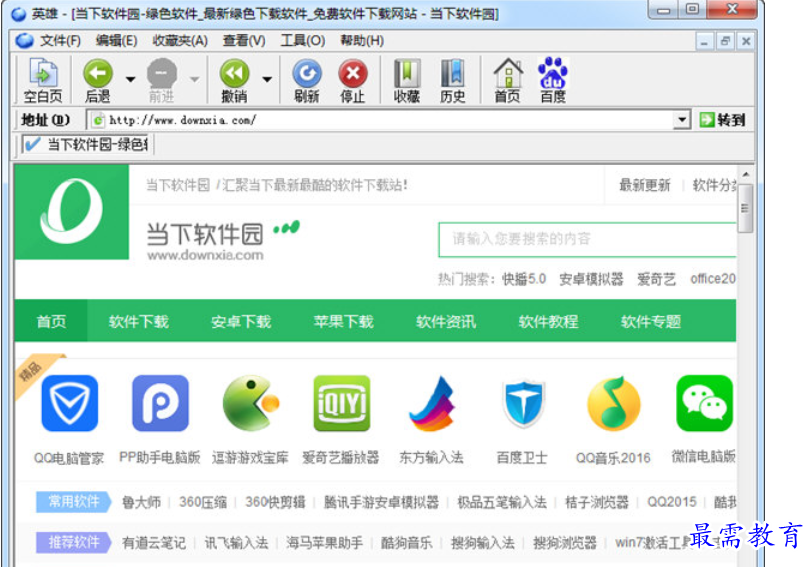Click the 搜狗浏览器 link

[x=565, y=543]
